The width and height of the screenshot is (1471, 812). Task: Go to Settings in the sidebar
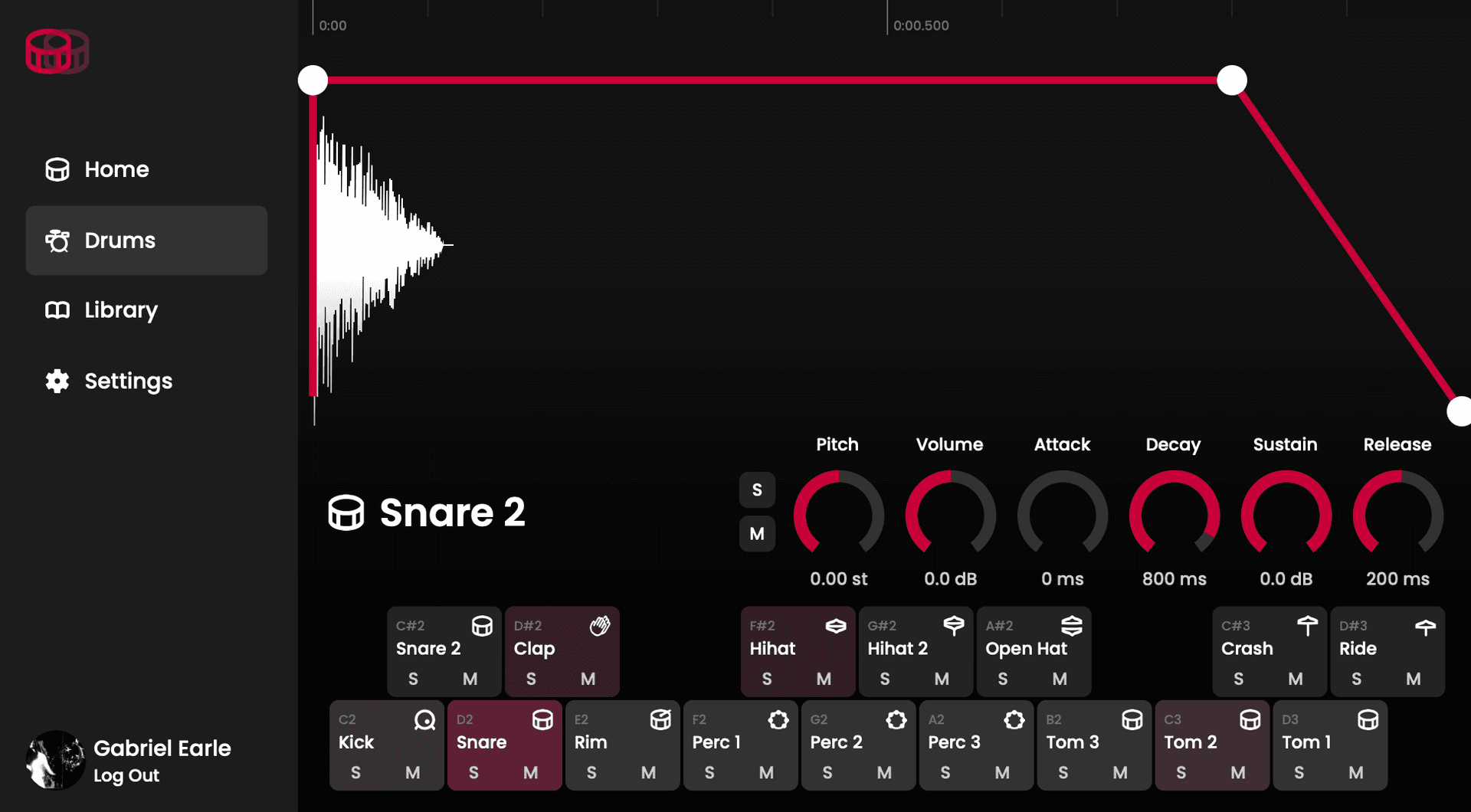coord(128,381)
